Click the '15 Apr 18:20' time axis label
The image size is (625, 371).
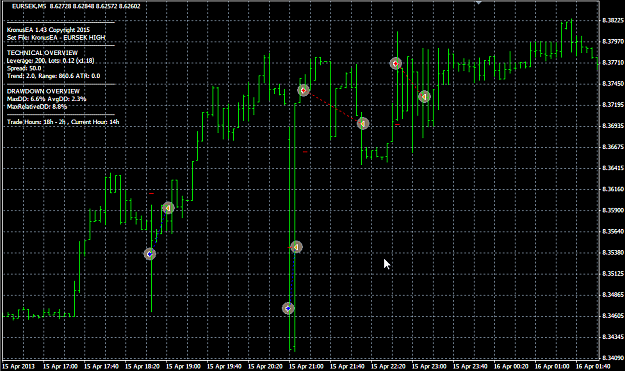coord(142,366)
